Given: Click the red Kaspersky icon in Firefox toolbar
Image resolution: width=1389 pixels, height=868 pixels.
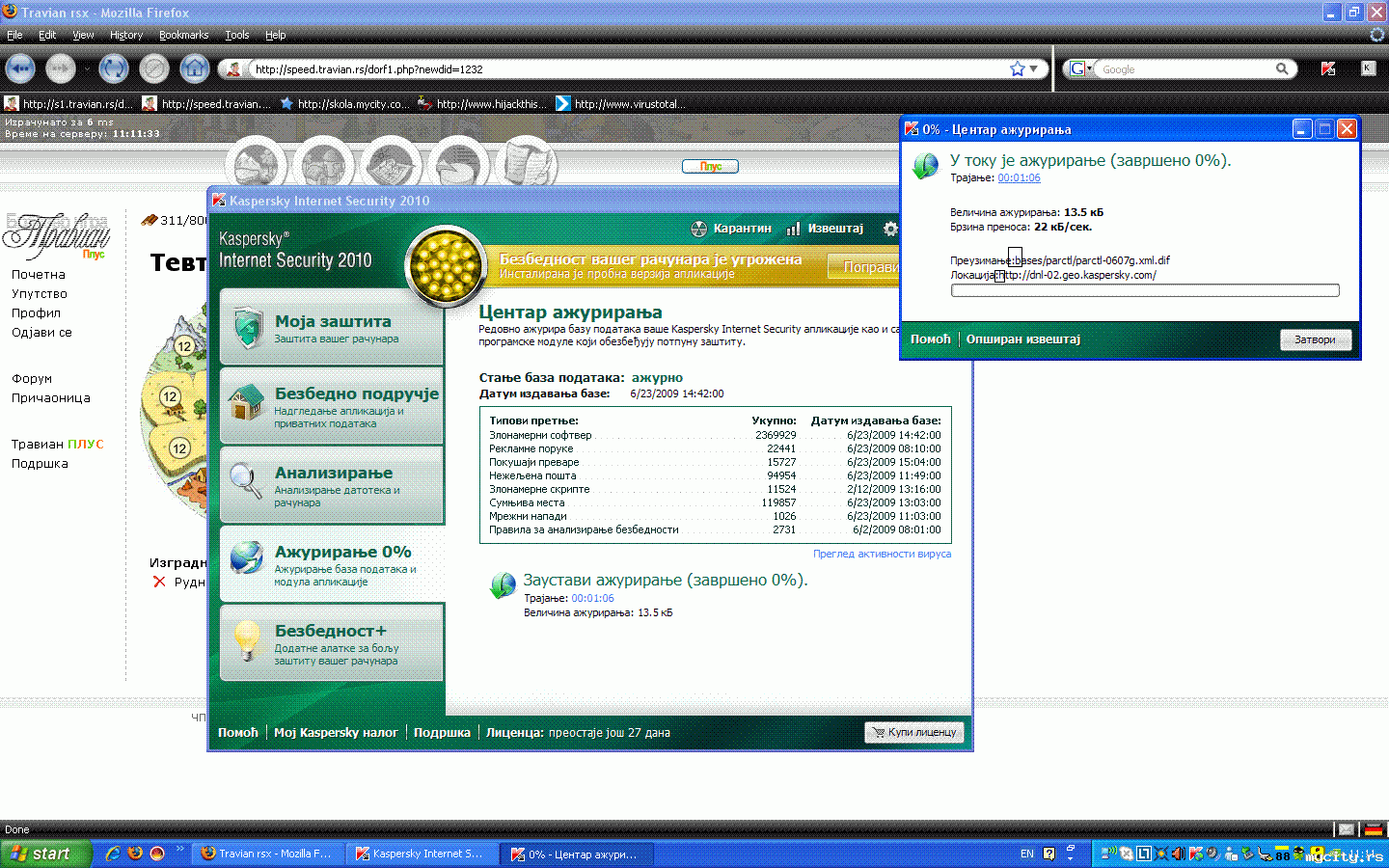Looking at the screenshot, I should pyautogui.click(x=1328, y=68).
